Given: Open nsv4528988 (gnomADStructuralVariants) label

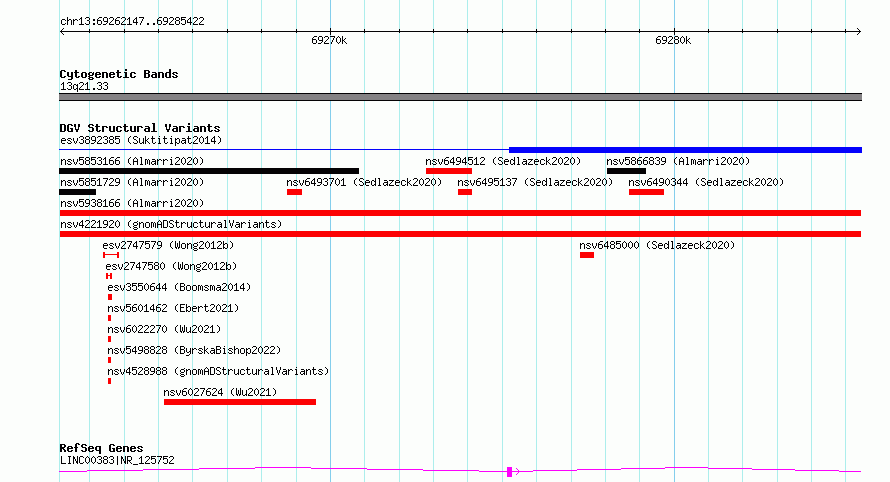Looking at the screenshot, I should [x=218, y=371].
